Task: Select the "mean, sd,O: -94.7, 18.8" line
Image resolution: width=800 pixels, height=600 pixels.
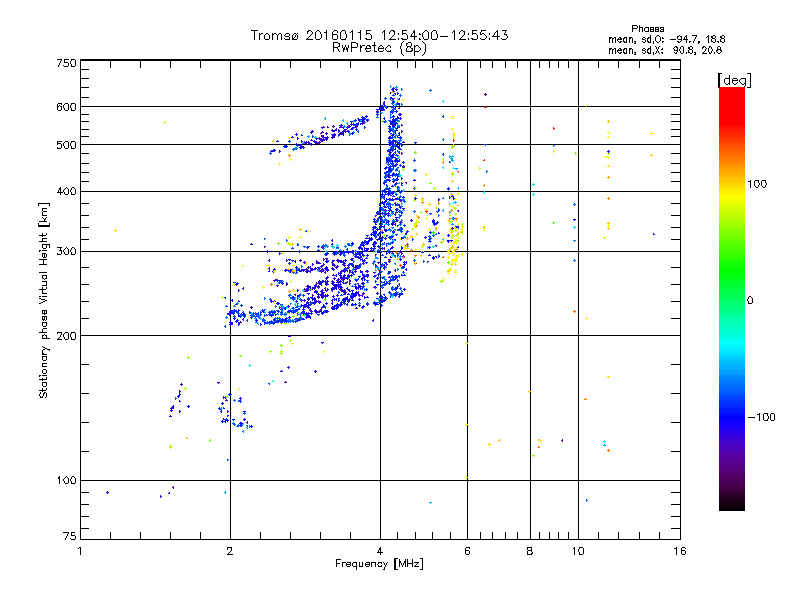Action: (666, 39)
